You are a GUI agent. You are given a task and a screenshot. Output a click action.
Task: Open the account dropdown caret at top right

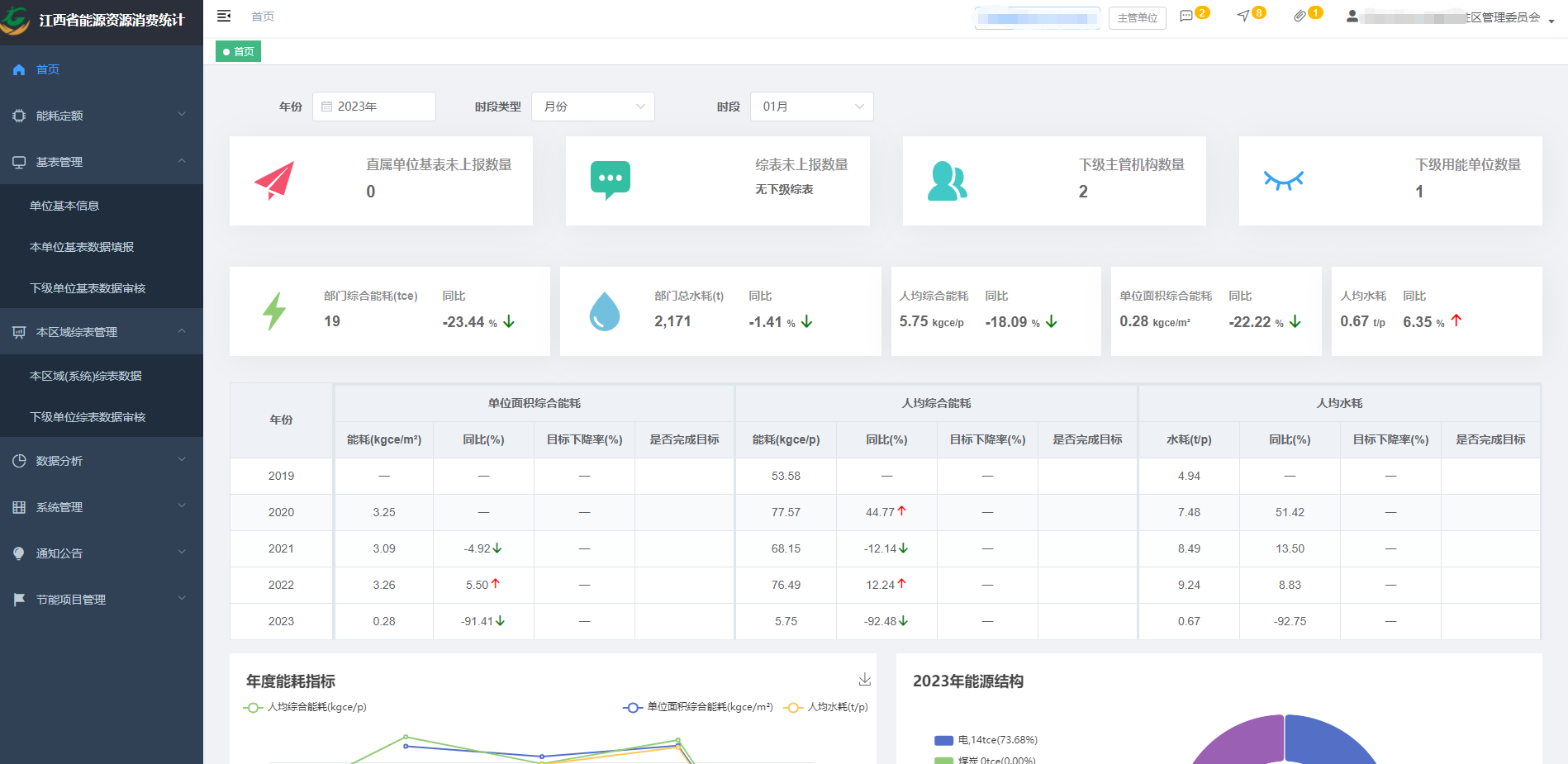point(1551,21)
